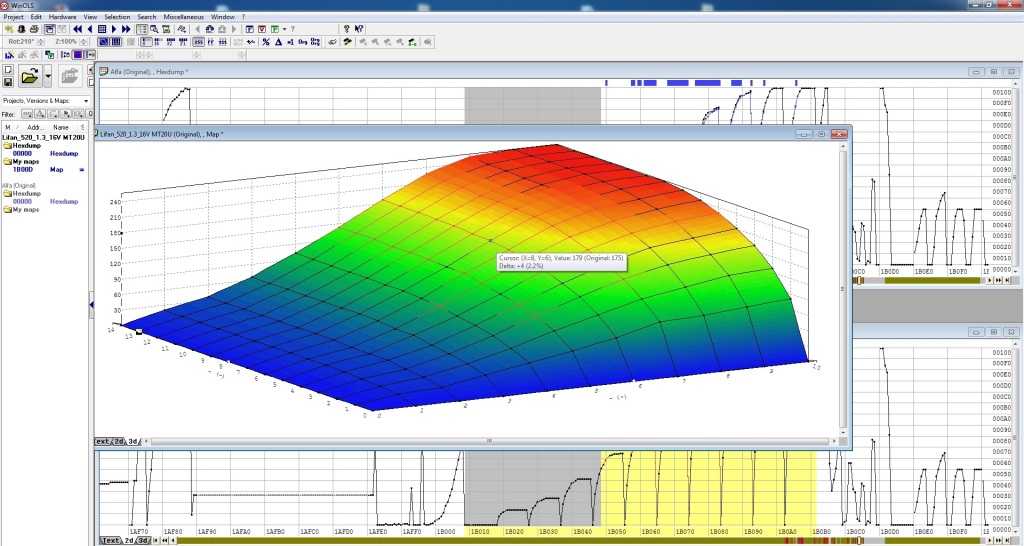Open the Window menu

[x=223, y=17]
